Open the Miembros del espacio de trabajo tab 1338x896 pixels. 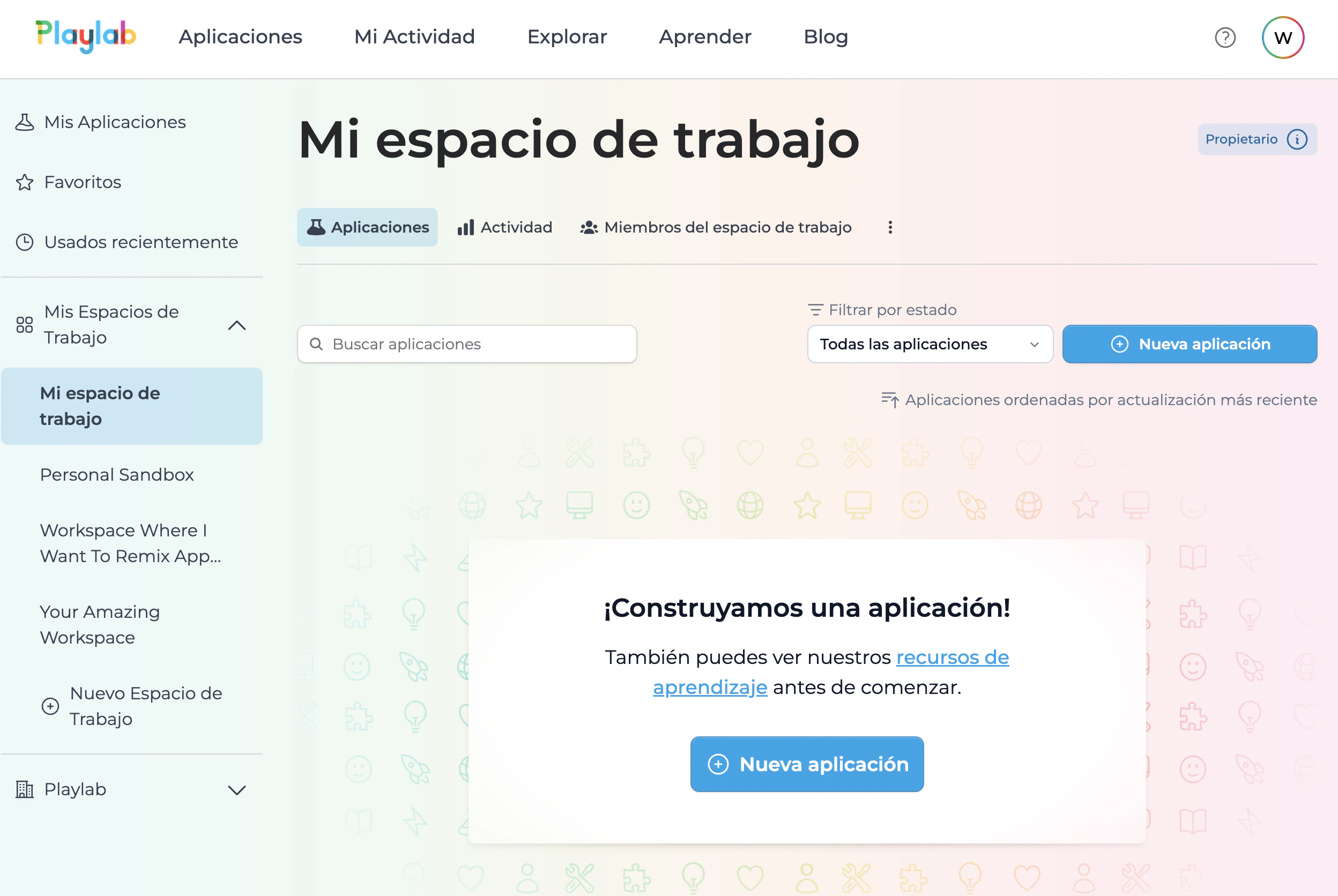716,227
